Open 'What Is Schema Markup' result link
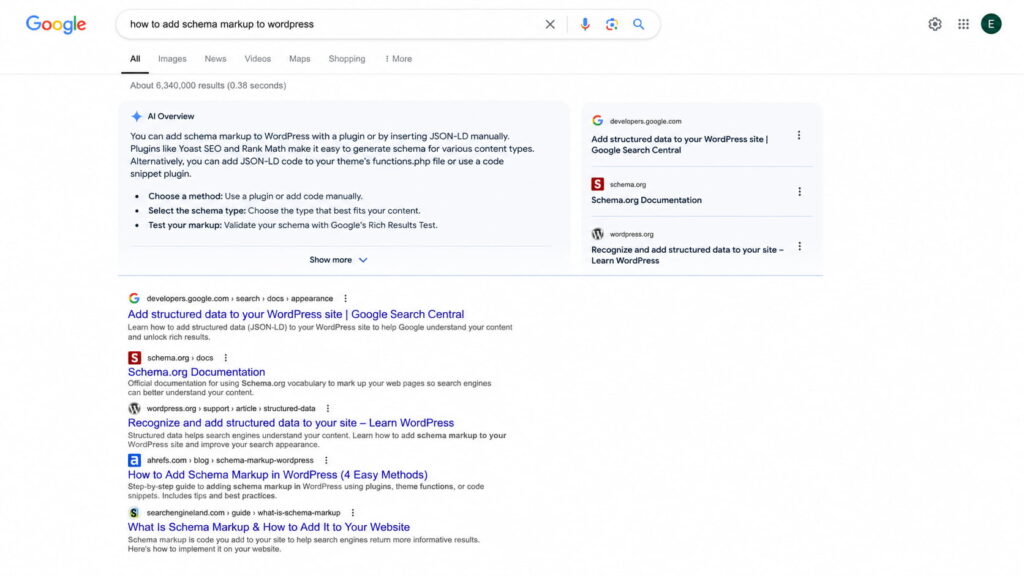The height and width of the screenshot is (576, 1024). pyautogui.click(x=269, y=527)
